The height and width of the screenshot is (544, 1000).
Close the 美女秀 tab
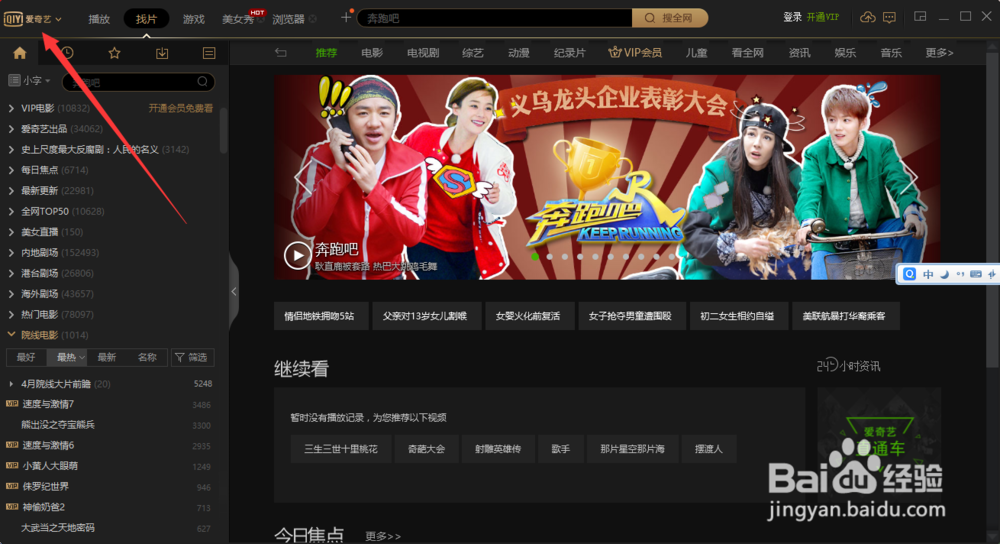point(261,19)
